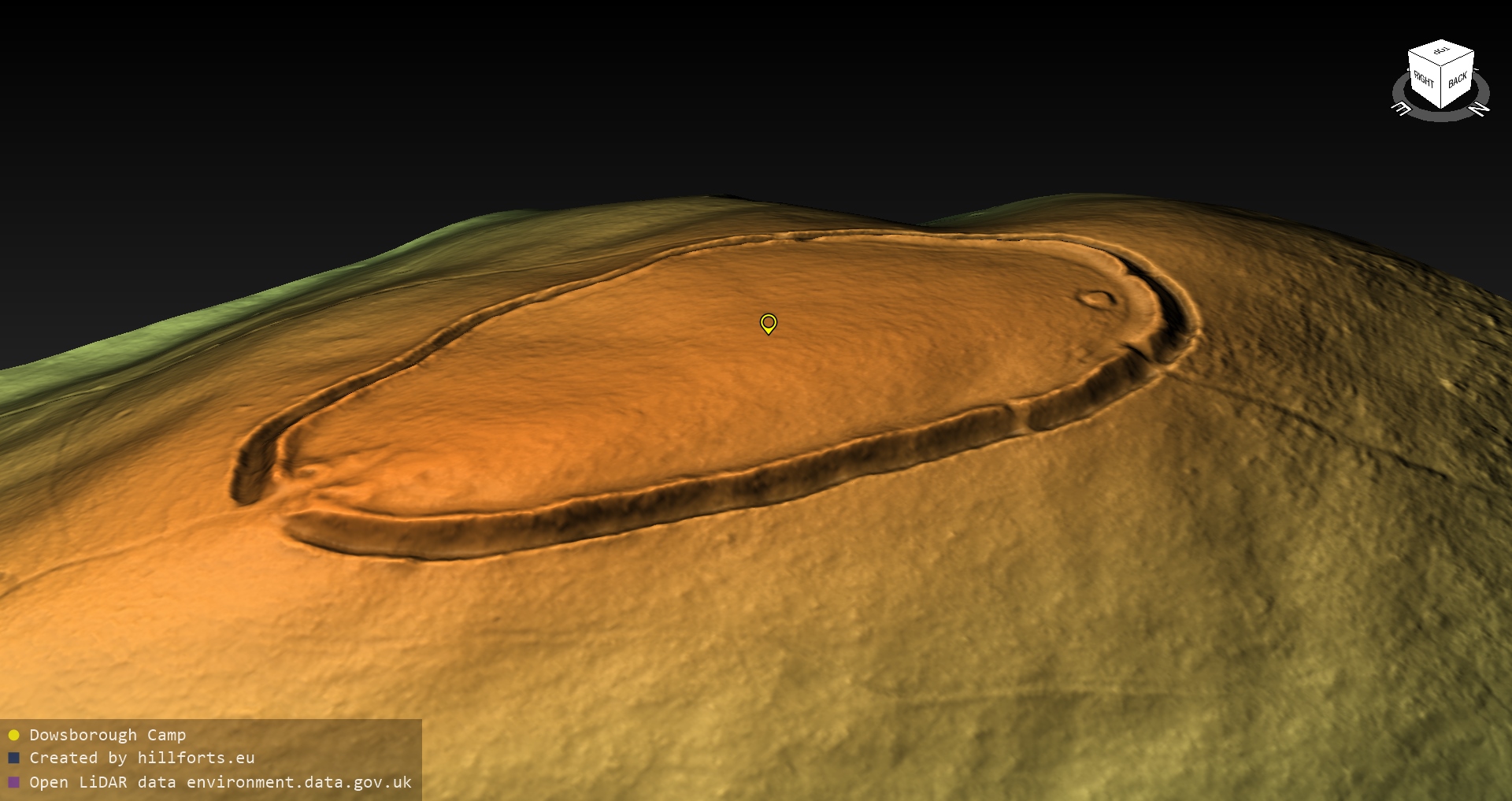Click the N compass letter on the ring
This screenshot has width=1512, height=801.
pos(1479,109)
